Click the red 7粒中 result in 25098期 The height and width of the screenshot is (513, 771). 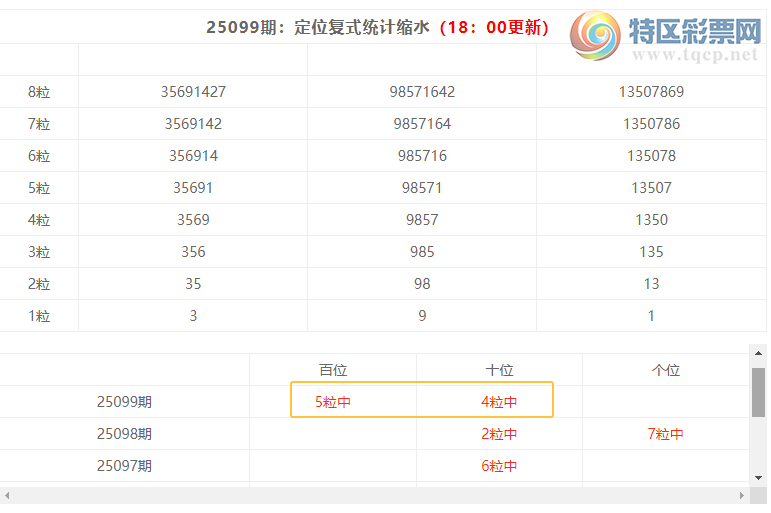tap(665, 434)
